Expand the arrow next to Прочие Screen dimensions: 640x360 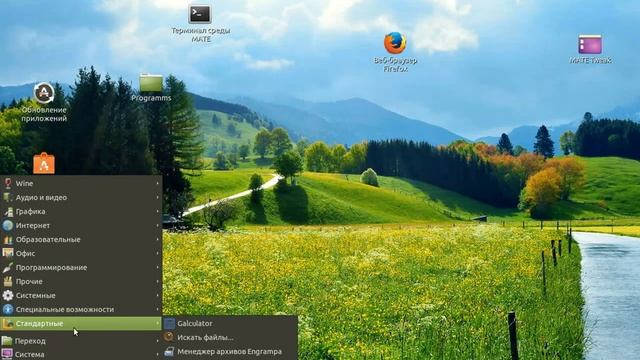tap(158, 282)
